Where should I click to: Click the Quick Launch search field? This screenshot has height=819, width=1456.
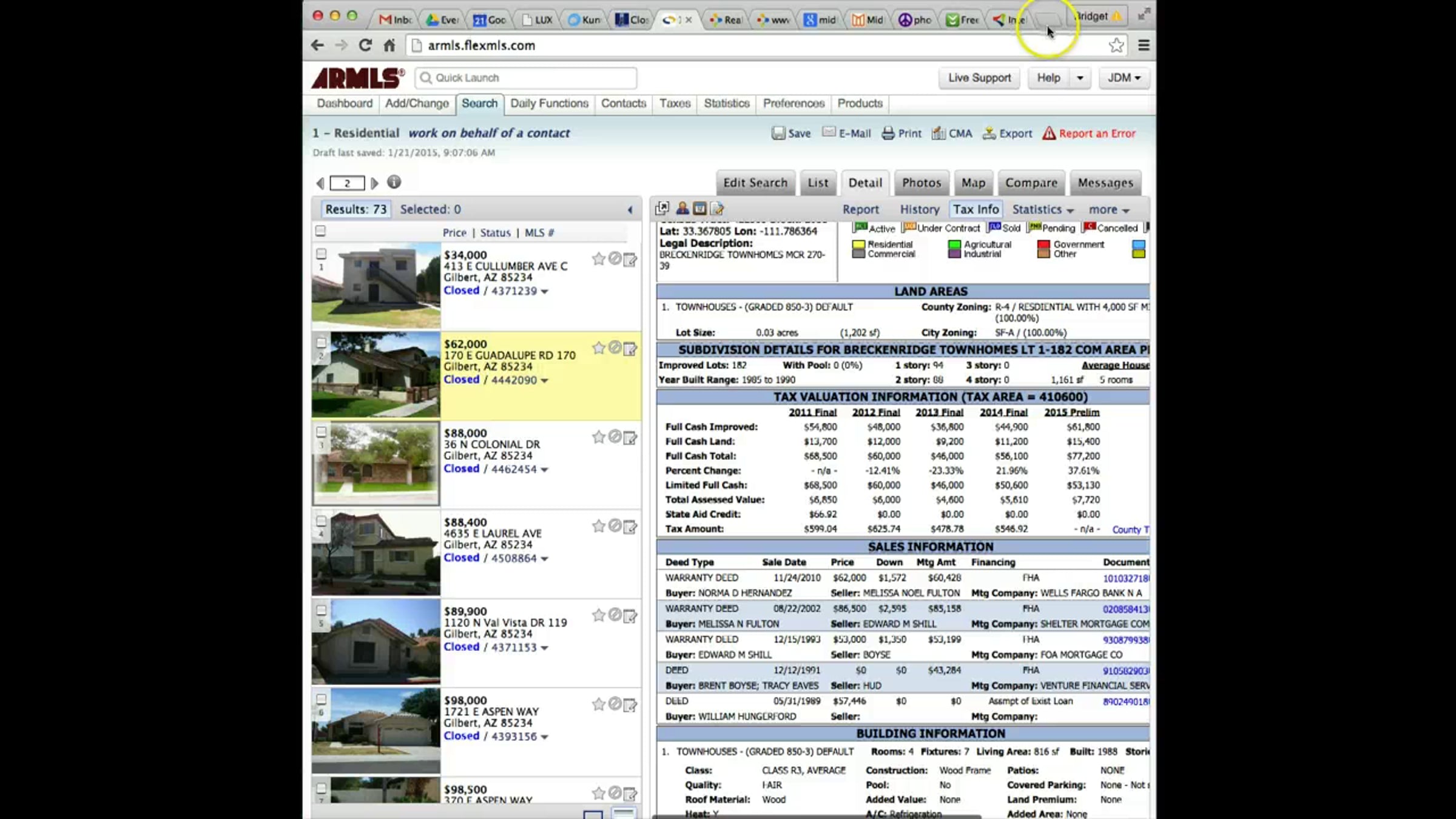[526, 78]
